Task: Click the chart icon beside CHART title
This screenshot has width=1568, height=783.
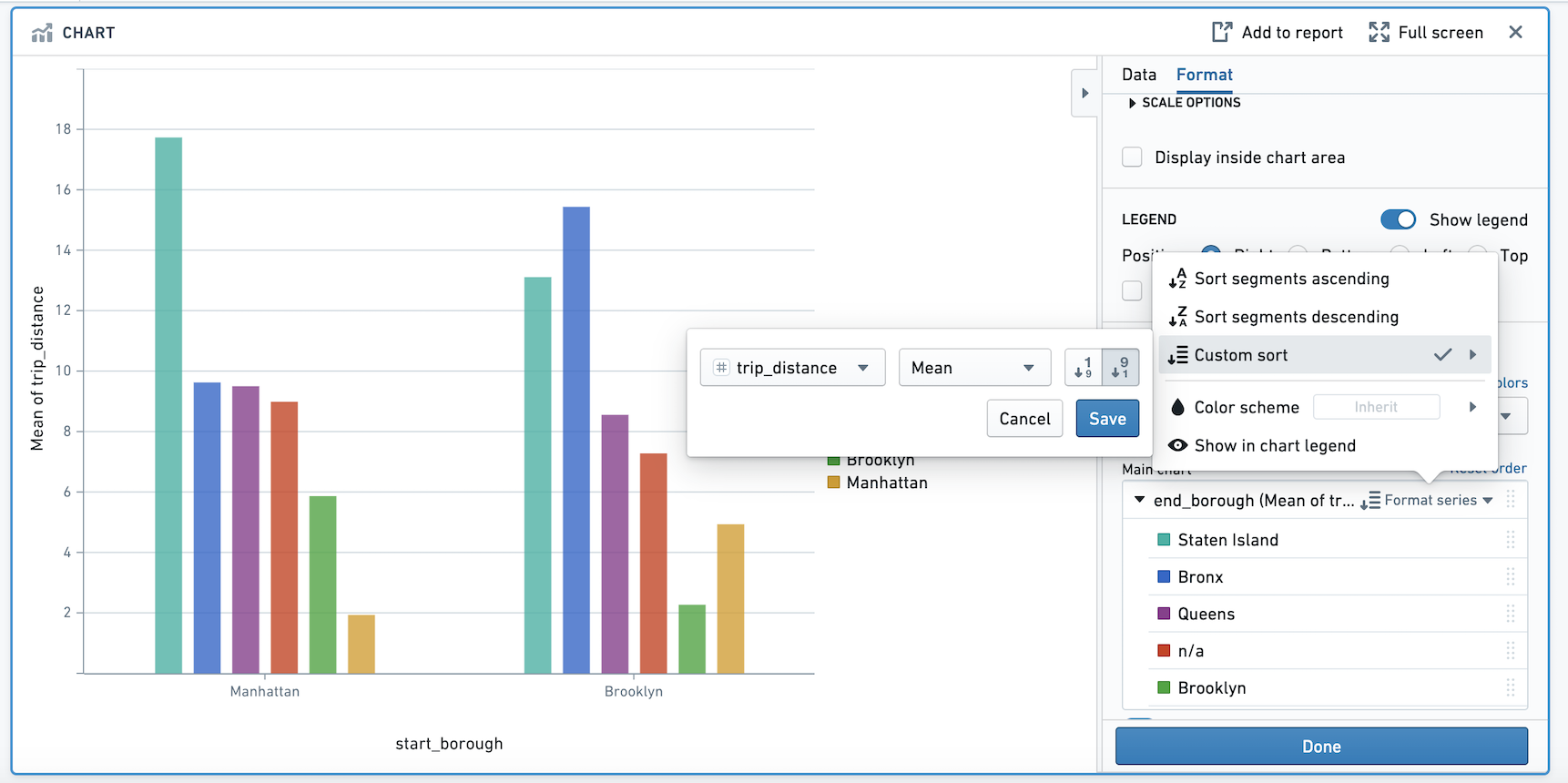Action: pyautogui.click(x=42, y=33)
